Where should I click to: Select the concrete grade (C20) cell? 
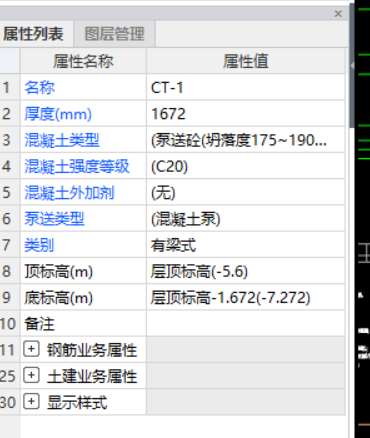[246, 166]
